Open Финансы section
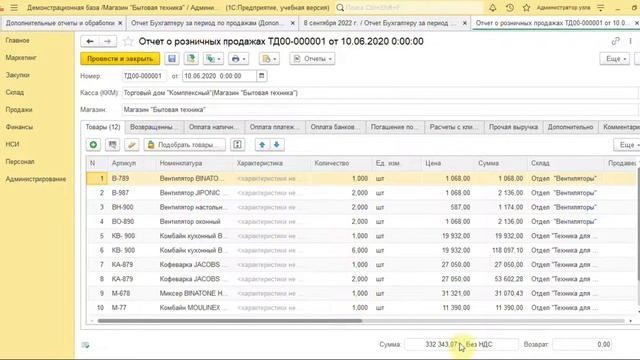 pos(19,127)
